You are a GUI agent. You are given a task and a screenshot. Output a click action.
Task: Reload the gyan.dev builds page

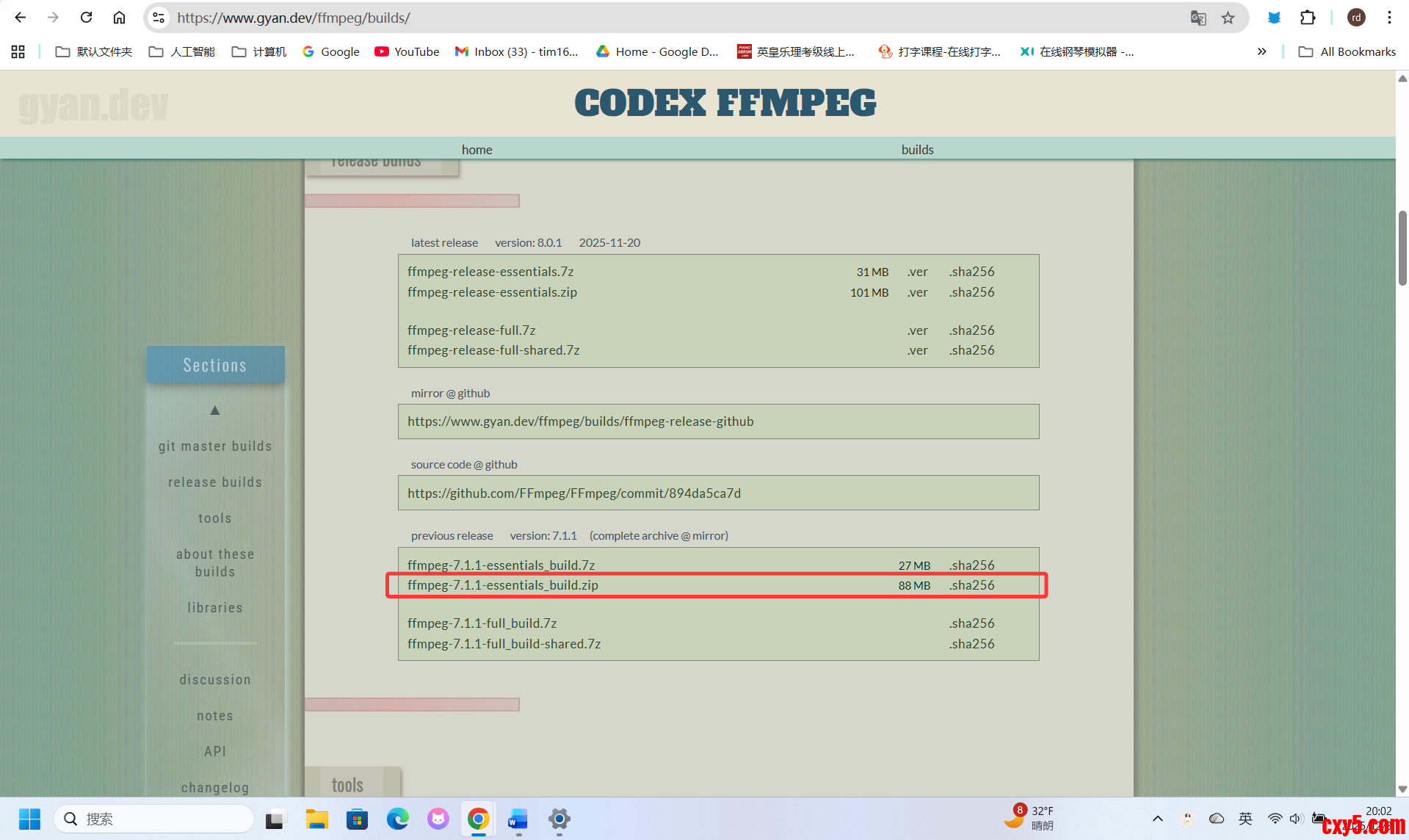coord(86,18)
